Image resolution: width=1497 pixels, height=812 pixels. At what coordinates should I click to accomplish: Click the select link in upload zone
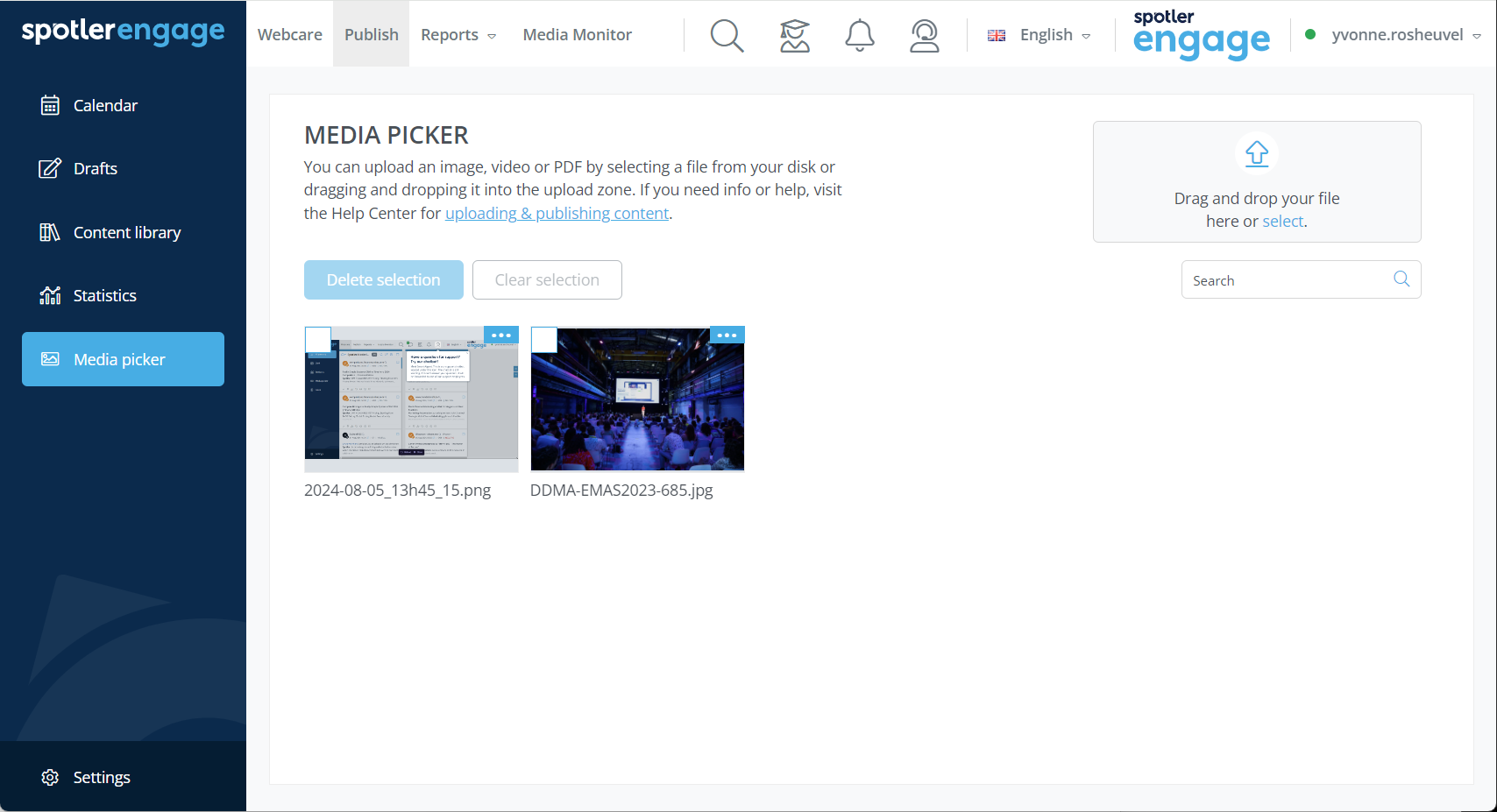(1282, 222)
